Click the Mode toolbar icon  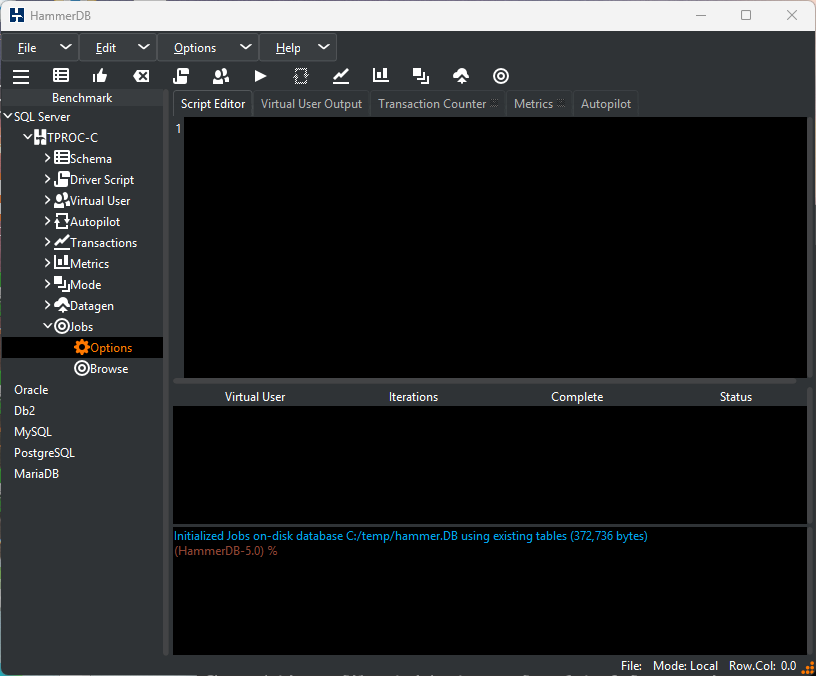click(421, 76)
